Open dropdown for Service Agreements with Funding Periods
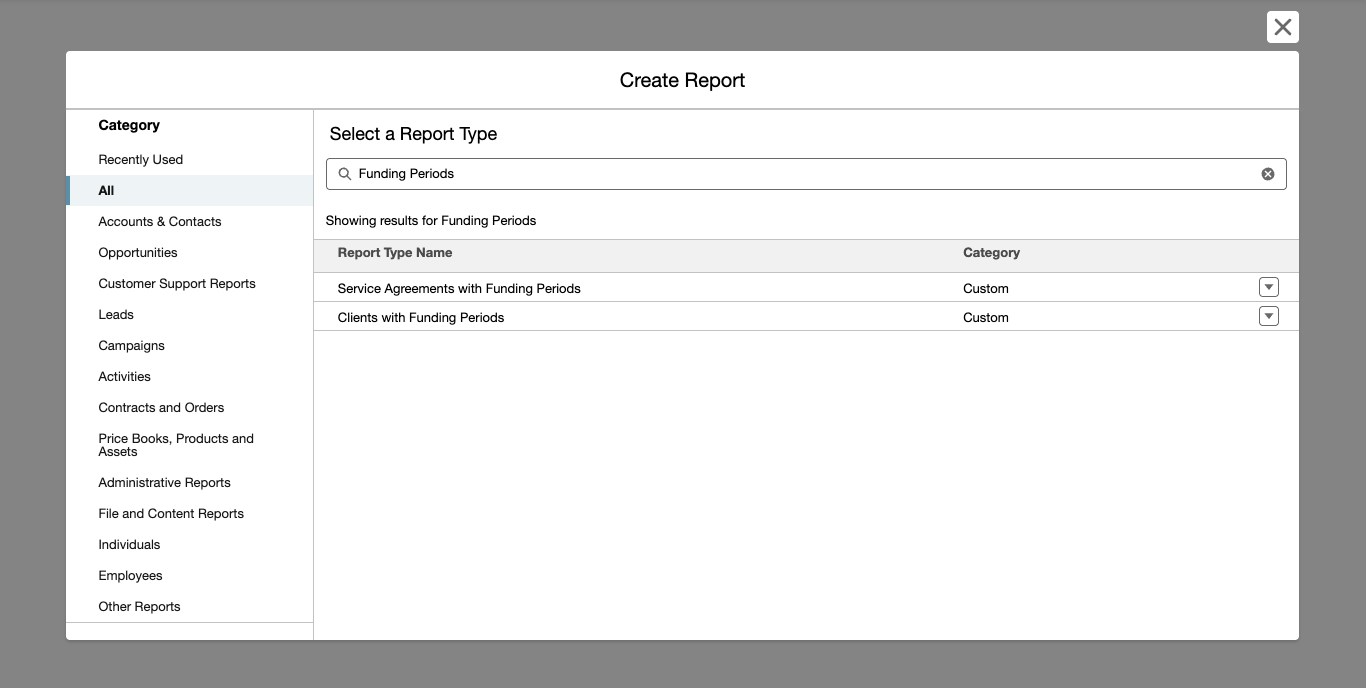The height and width of the screenshot is (688, 1366). pyautogui.click(x=1268, y=288)
